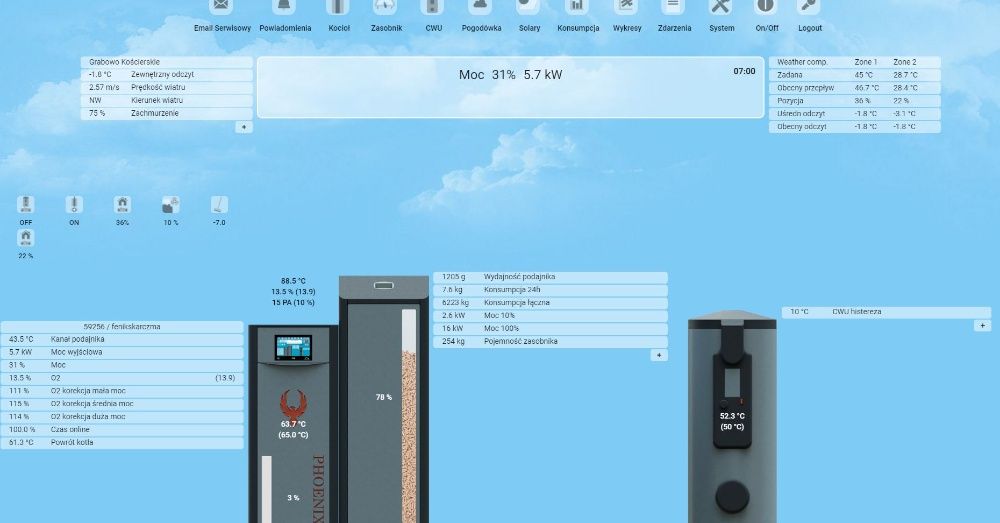Click the sweeper icon showing -7.0
This screenshot has height=523, width=1000.
point(219,205)
